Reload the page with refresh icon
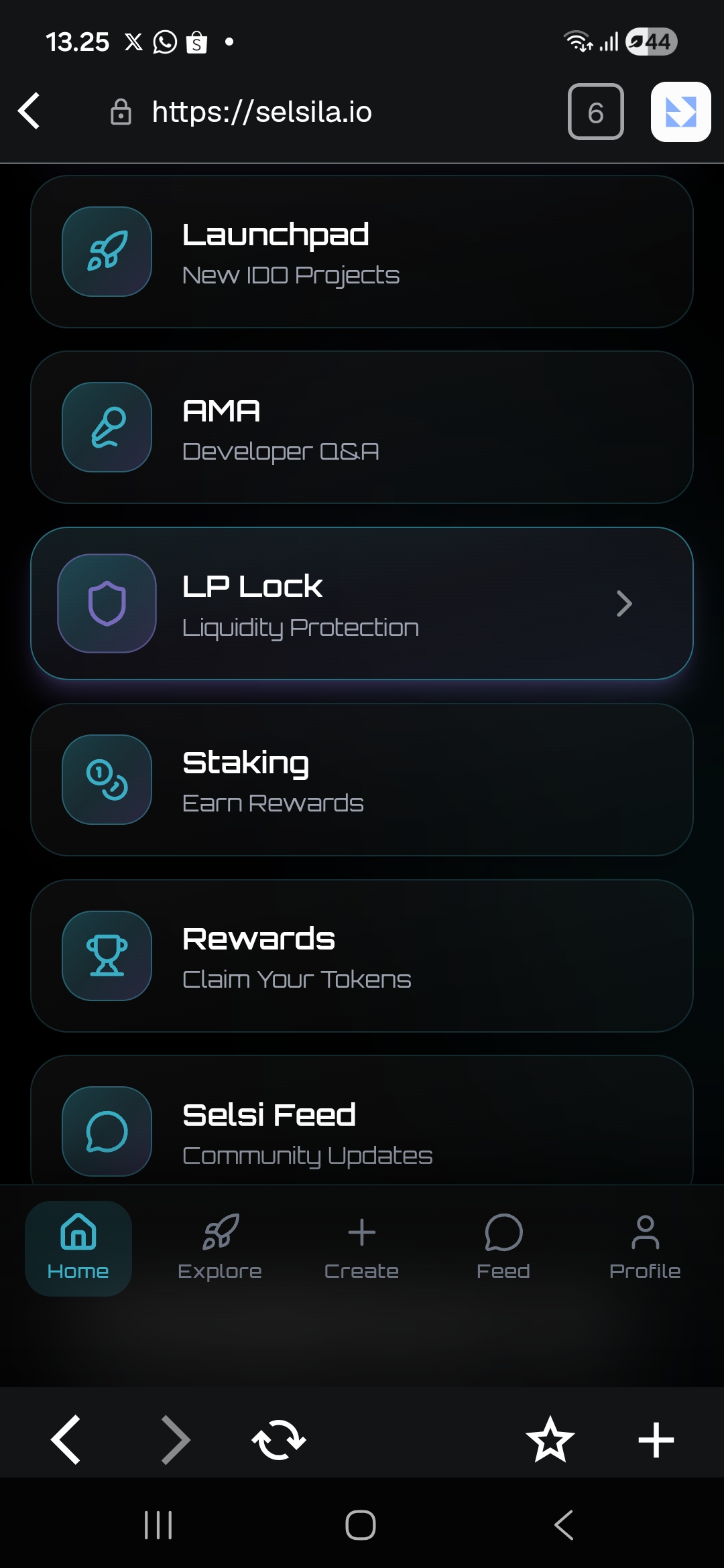Image resolution: width=724 pixels, height=1568 pixels. (279, 1439)
